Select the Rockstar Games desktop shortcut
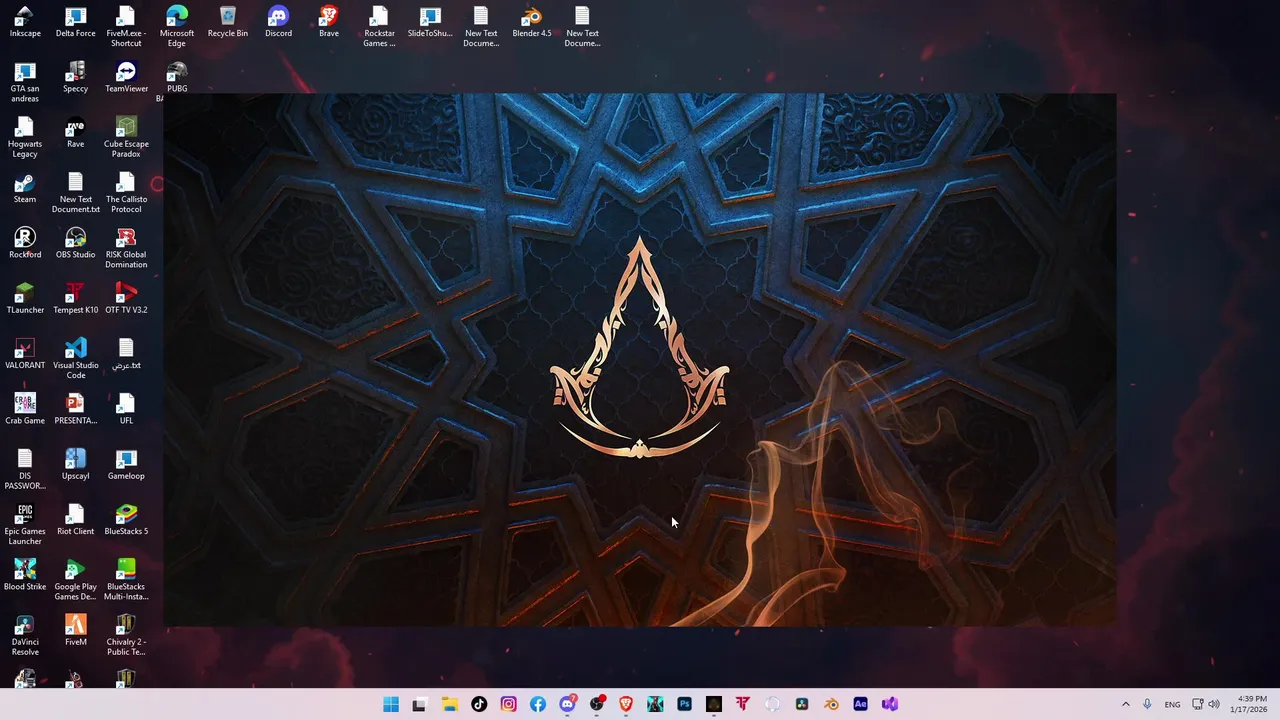This screenshot has height=720, width=1280. click(x=379, y=27)
